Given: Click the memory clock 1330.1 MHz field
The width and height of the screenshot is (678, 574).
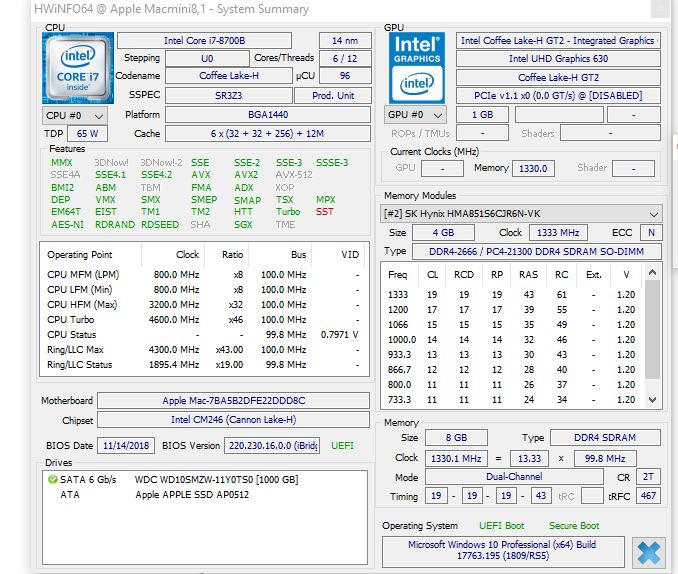Looking at the screenshot, I should tap(456, 459).
